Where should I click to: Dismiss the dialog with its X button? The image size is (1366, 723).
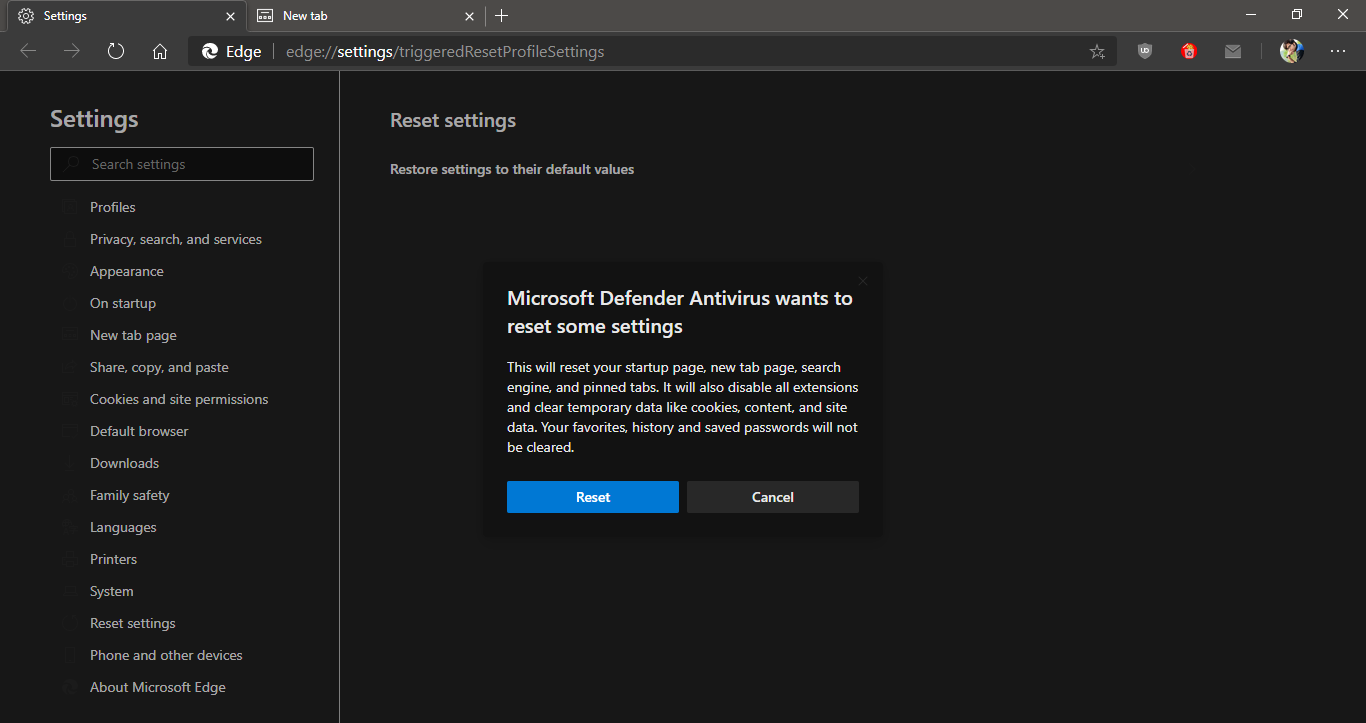coord(863,281)
